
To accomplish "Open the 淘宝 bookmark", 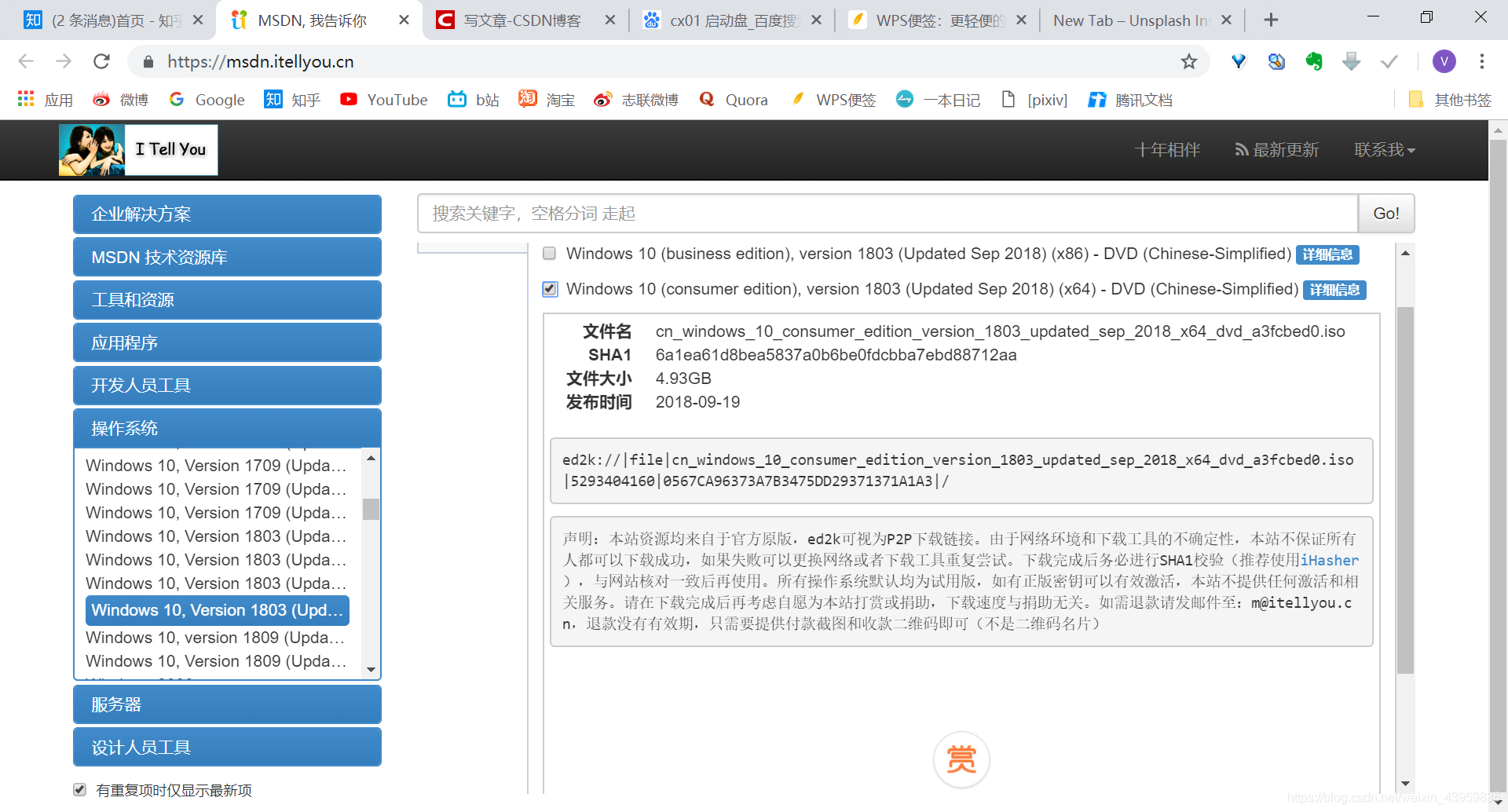I will (546, 100).
